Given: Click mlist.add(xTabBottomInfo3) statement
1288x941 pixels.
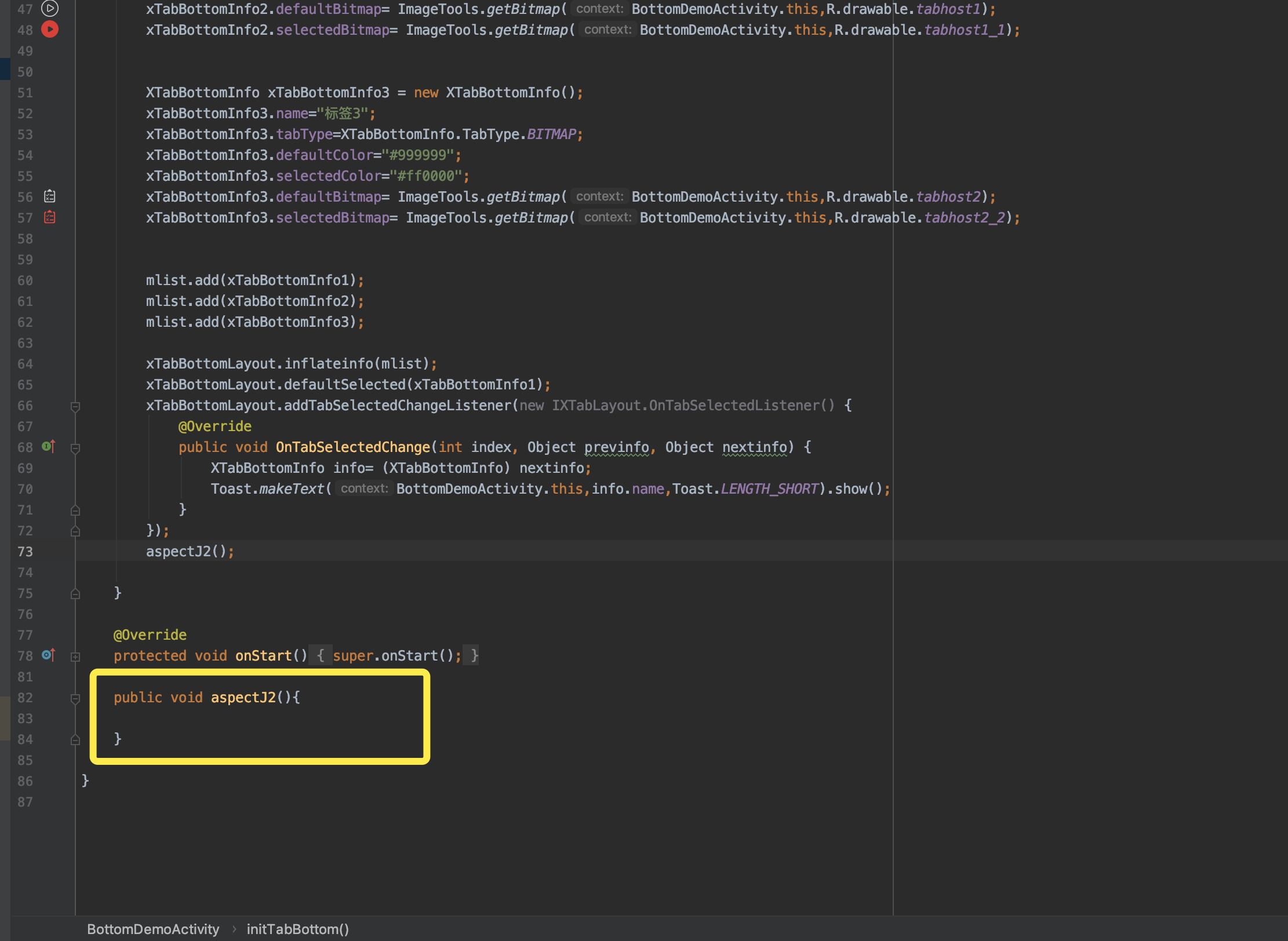Looking at the screenshot, I should 254,322.
